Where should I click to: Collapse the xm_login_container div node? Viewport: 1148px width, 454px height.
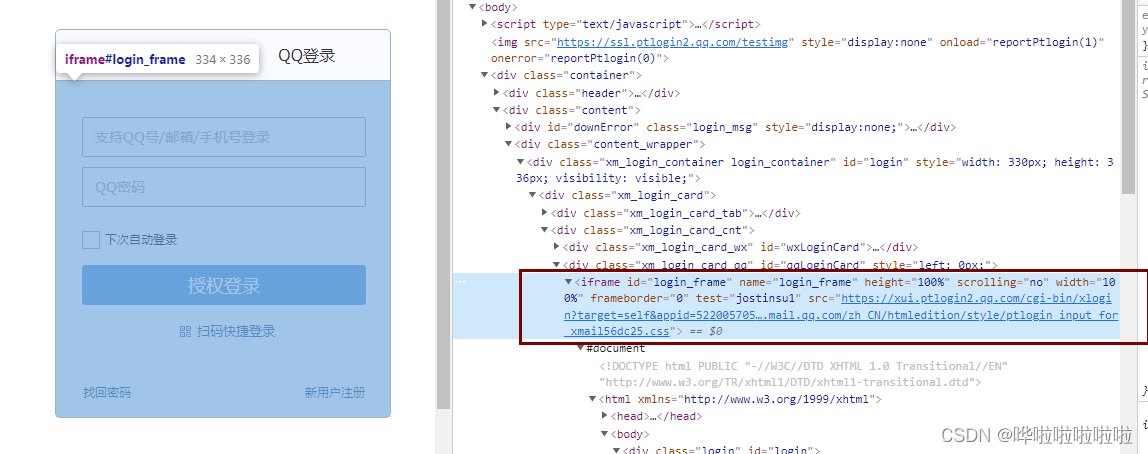521,162
